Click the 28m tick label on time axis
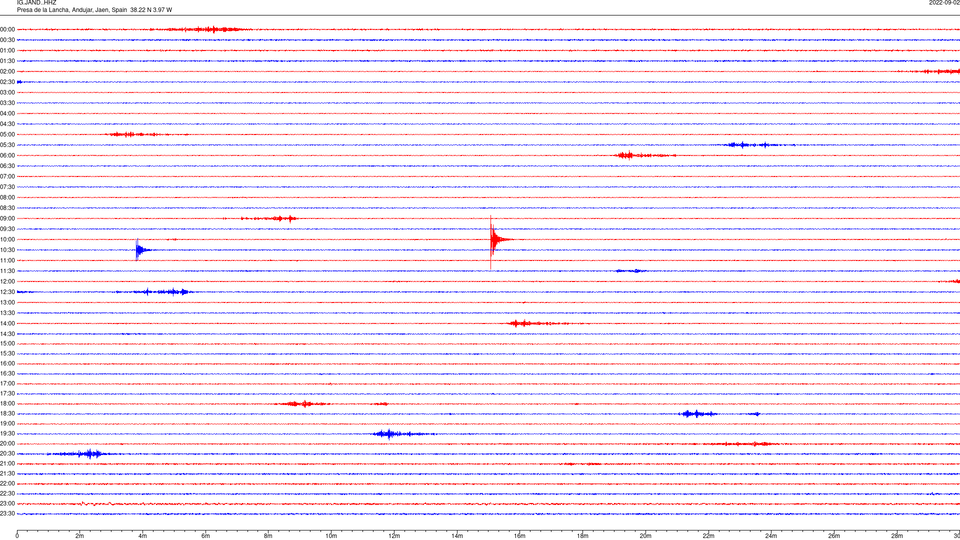 pos(897,536)
